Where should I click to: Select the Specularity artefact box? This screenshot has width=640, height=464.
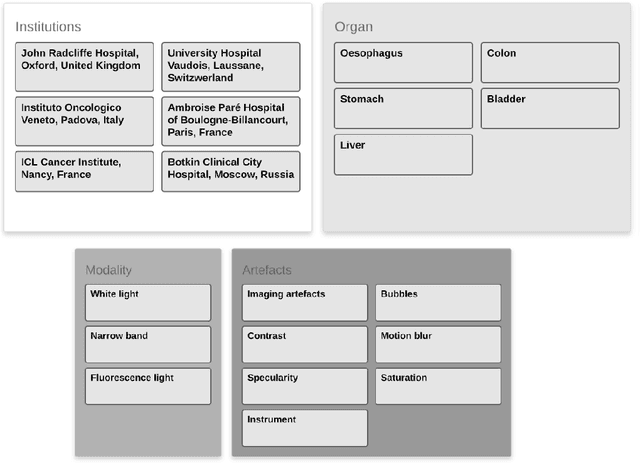click(305, 387)
